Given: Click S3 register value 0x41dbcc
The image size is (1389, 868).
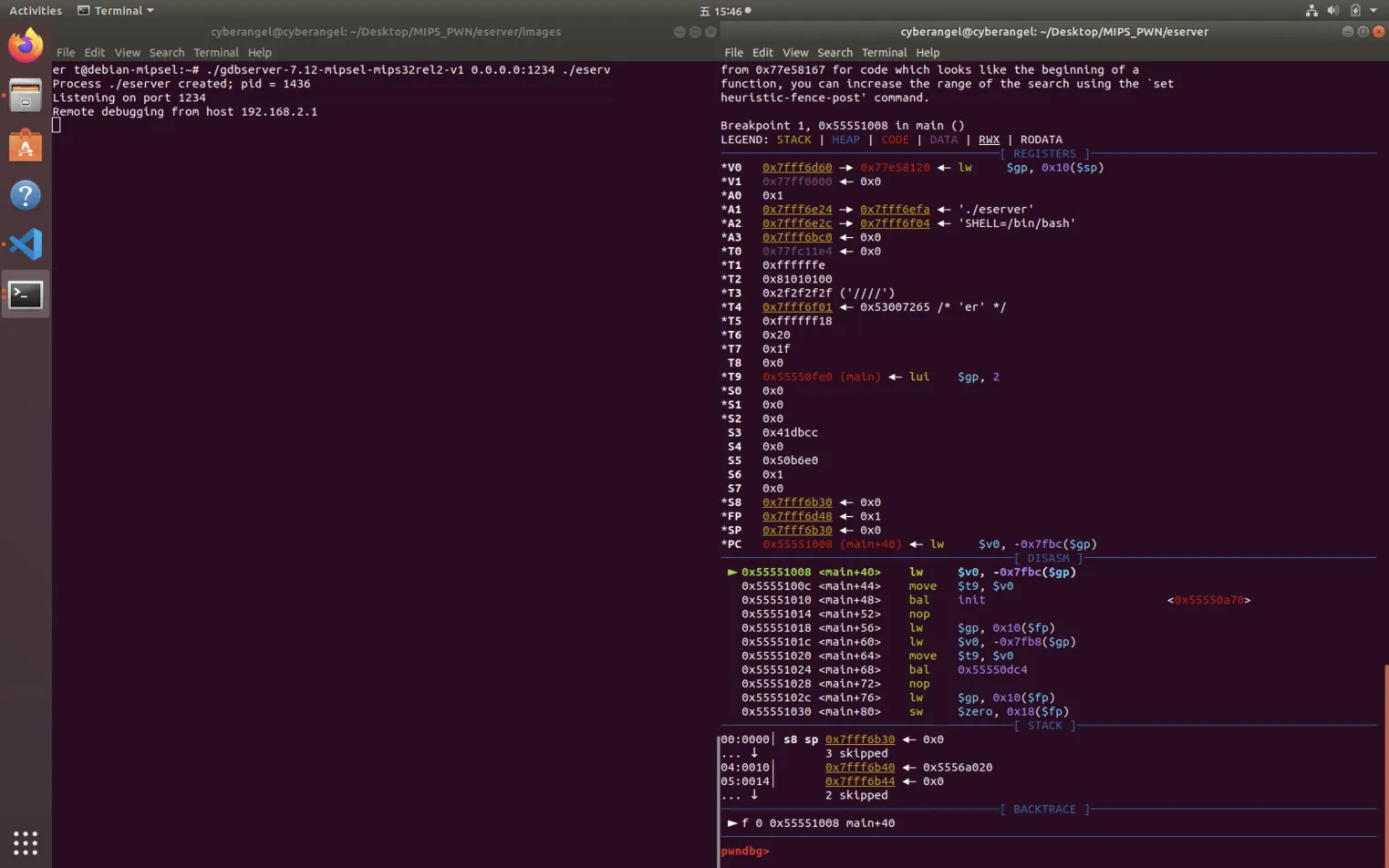Looking at the screenshot, I should (790, 433).
